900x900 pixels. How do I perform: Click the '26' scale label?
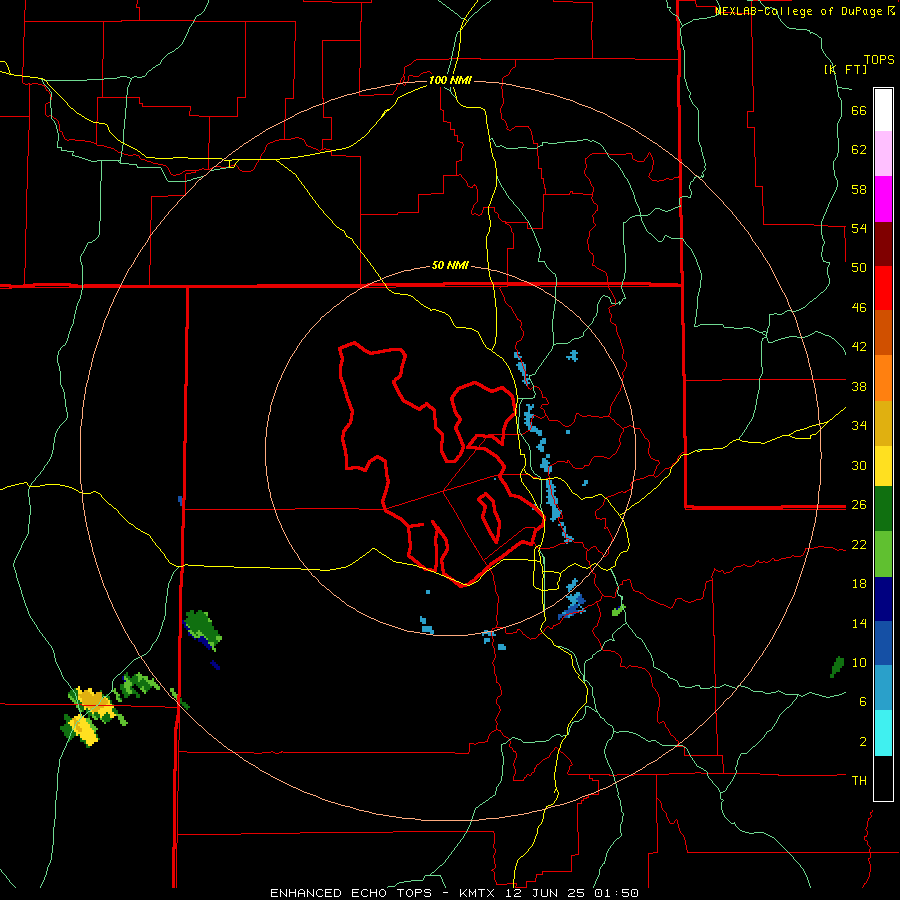point(859,505)
